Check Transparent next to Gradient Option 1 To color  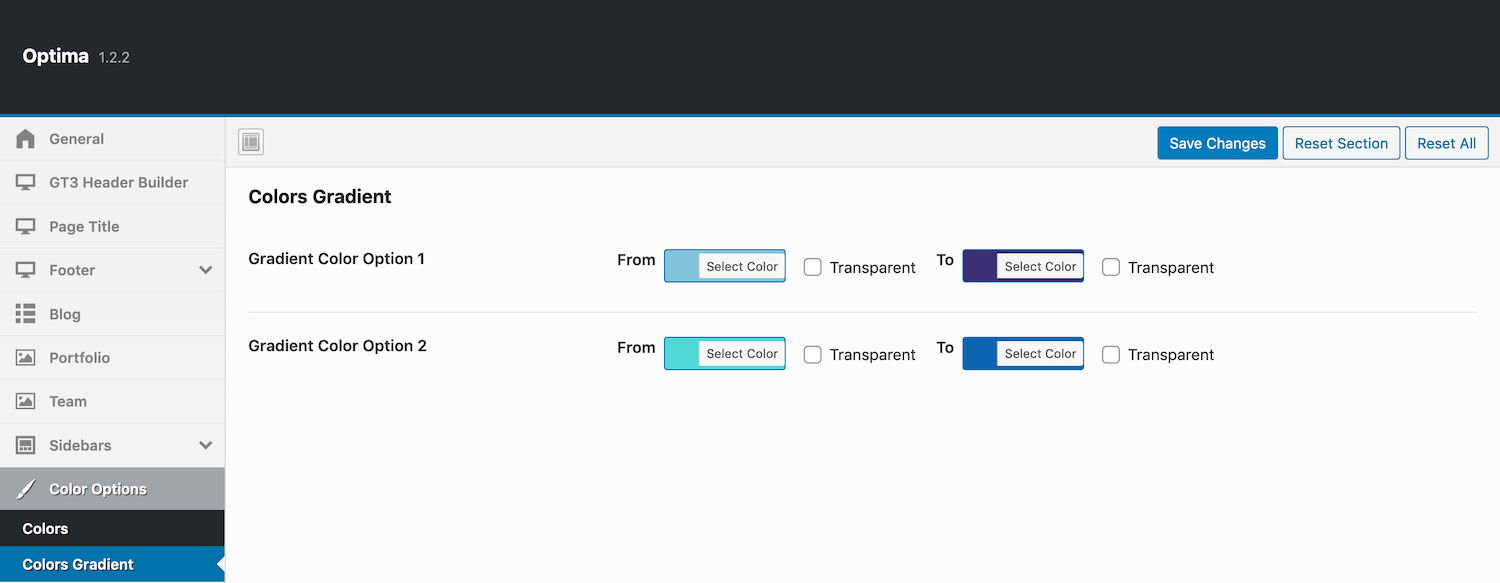(x=1110, y=267)
